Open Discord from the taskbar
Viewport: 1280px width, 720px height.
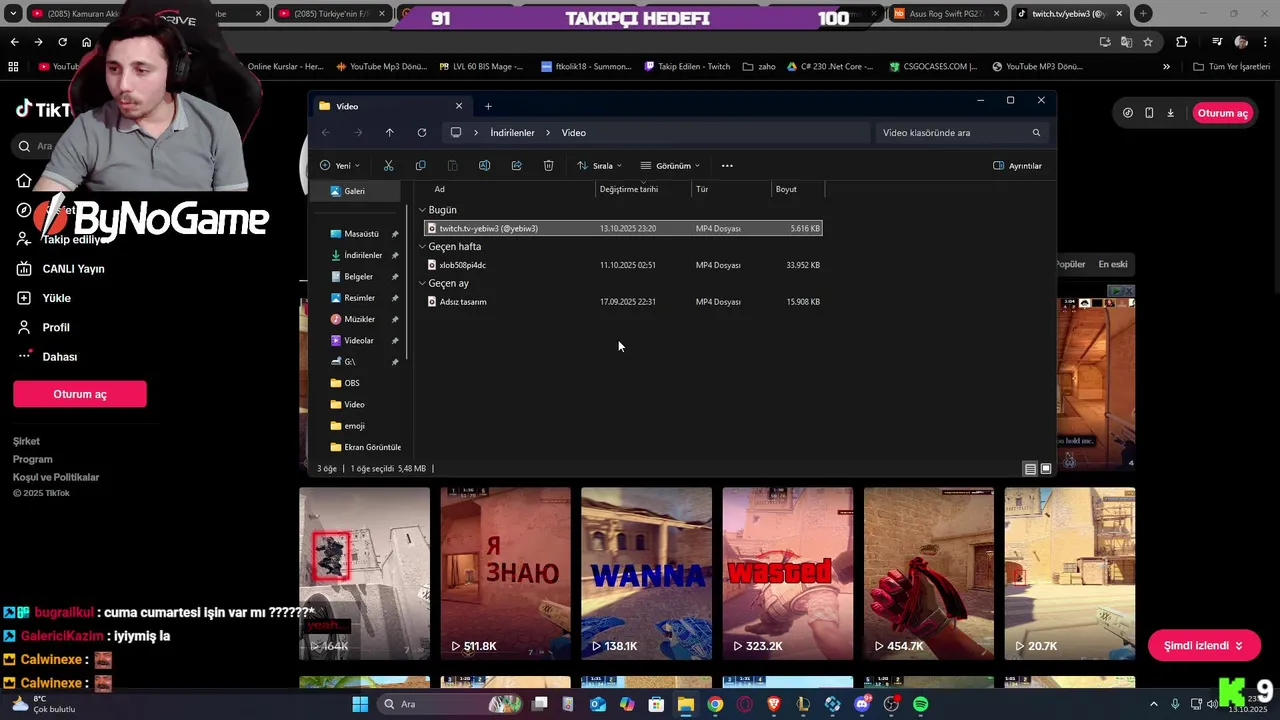(x=862, y=704)
